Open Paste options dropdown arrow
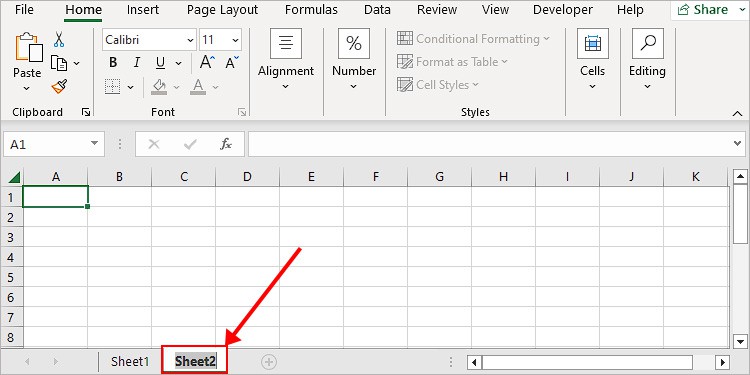750x375 pixels. click(27, 88)
